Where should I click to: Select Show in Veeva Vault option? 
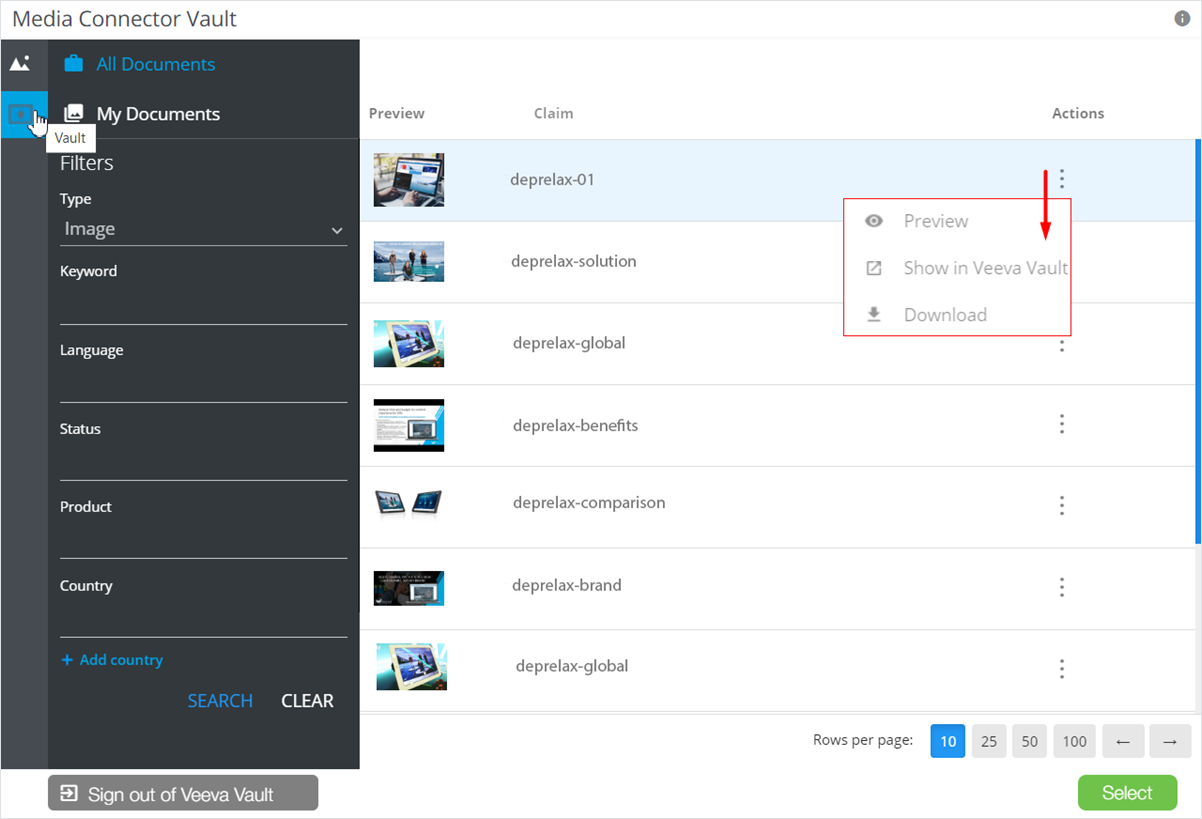985,268
